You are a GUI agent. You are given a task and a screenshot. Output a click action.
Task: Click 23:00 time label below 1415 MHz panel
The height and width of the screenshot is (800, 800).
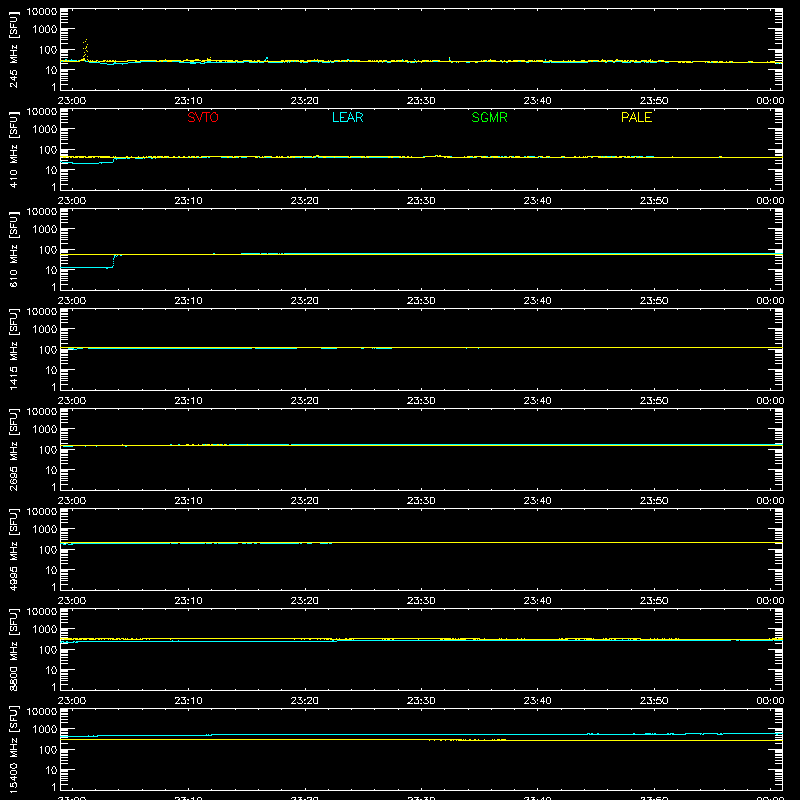point(71,401)
